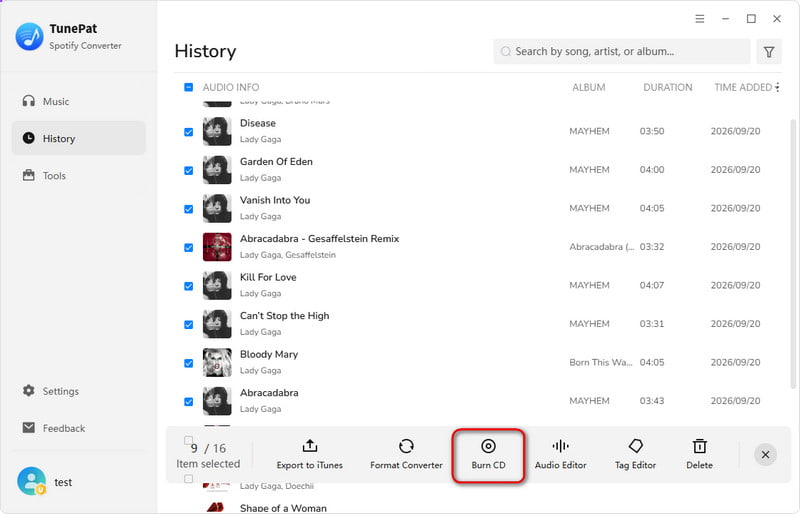This screenshot has height=514, width=800.
Task: Open the TIME ADDED column options
Action: tap(777, 87)
